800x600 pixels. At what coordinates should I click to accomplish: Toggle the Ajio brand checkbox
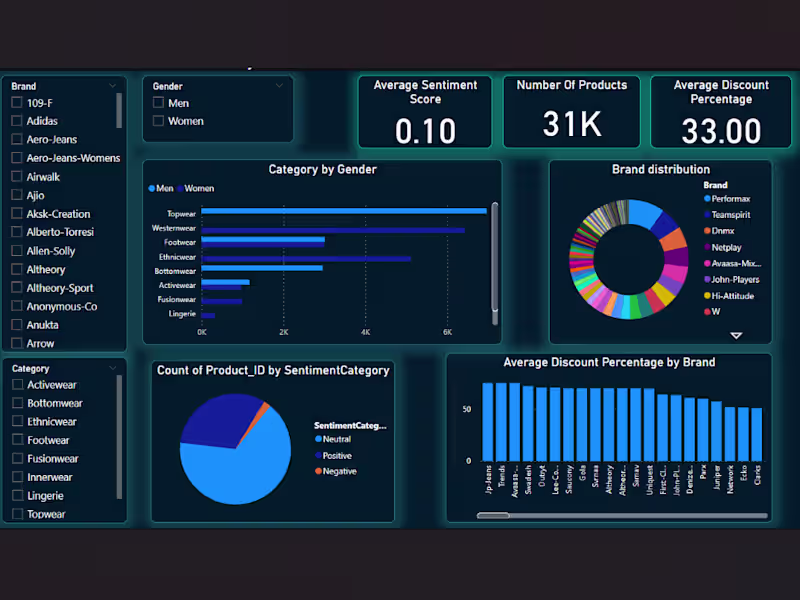(17, 195)
